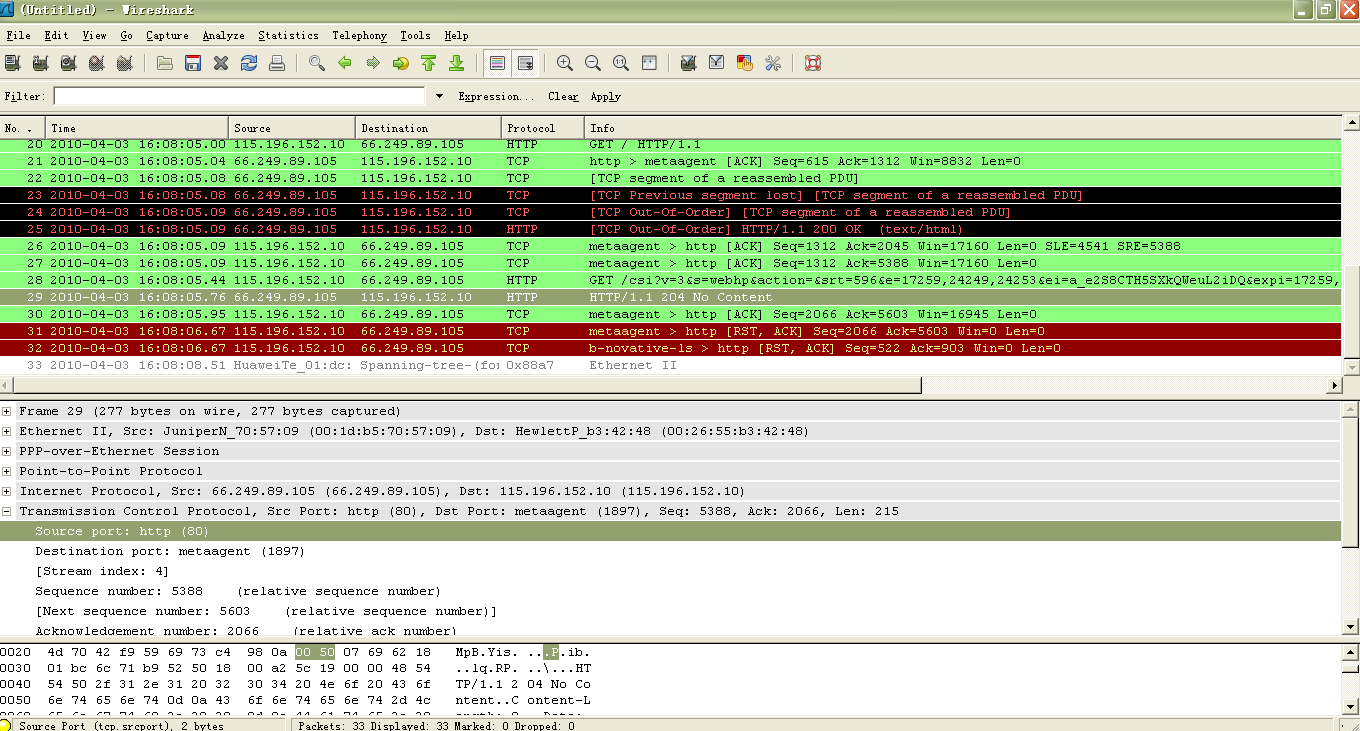Viewport: 1360px width, 731px height.
Task: Open the Coloring rules icon
Action: [x=745, y=63]
